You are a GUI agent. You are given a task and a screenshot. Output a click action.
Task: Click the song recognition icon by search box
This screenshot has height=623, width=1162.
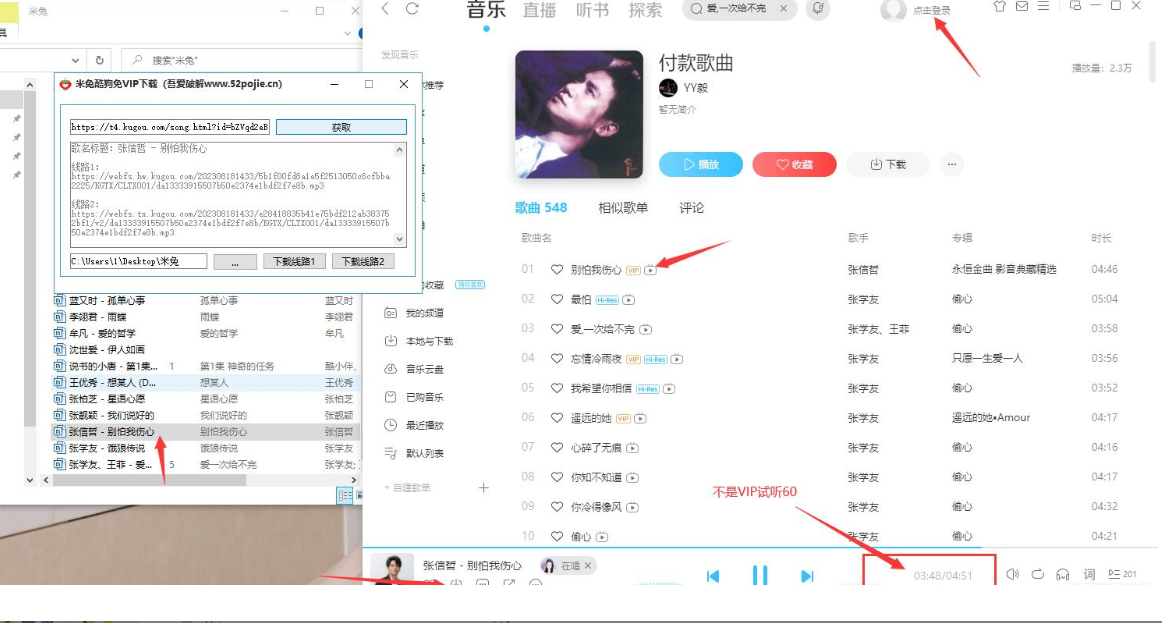pyautogui.click(x=818, y=9)
